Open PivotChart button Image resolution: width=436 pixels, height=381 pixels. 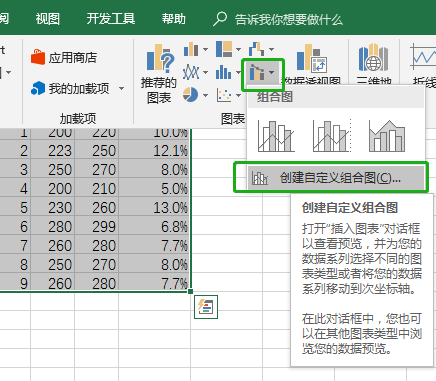point(312,63)
